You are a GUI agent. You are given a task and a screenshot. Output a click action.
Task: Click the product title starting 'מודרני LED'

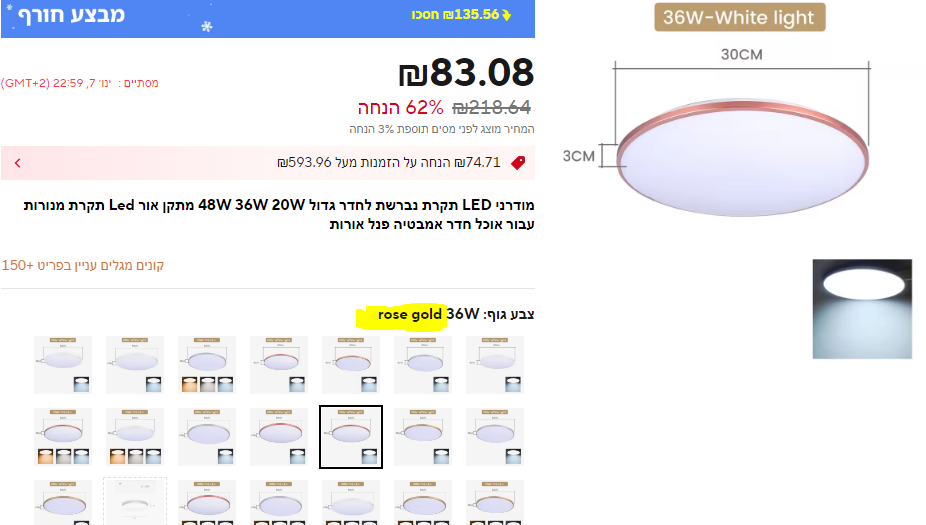(x=280, y=215)
